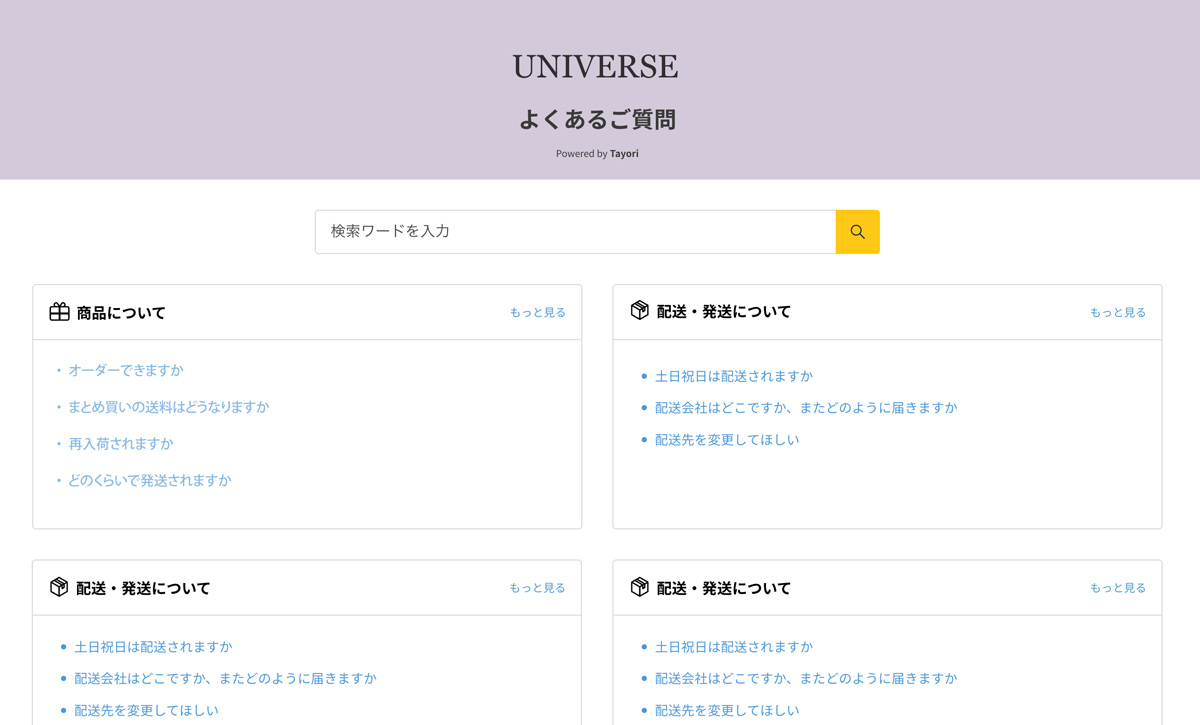Image resolution: width=1200 pixels, height=725 pixels.
Task: Open 配送会社はどこですか question in the bottom-left card
Action: pos(225,678)
